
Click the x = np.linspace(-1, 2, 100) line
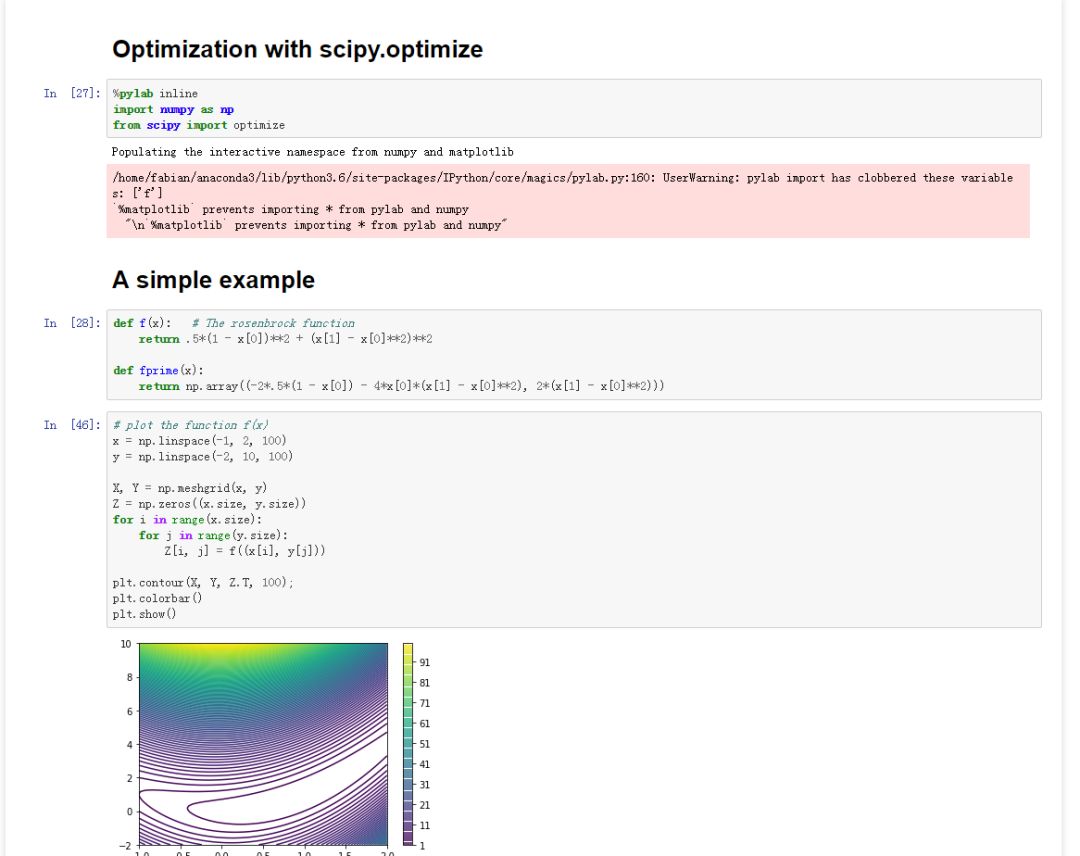tap(200, 441)
